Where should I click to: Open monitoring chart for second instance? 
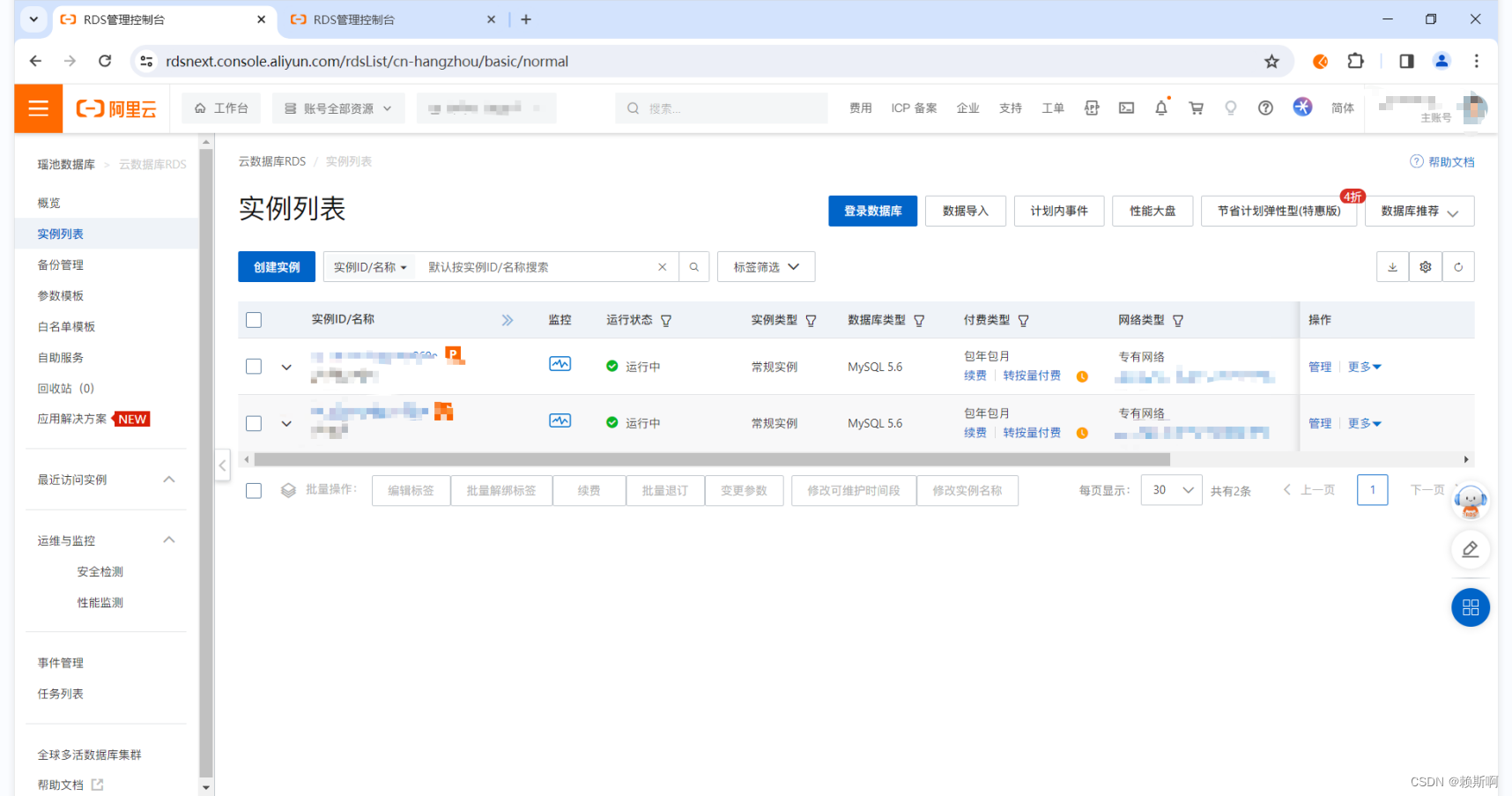[x=560, y=420]
